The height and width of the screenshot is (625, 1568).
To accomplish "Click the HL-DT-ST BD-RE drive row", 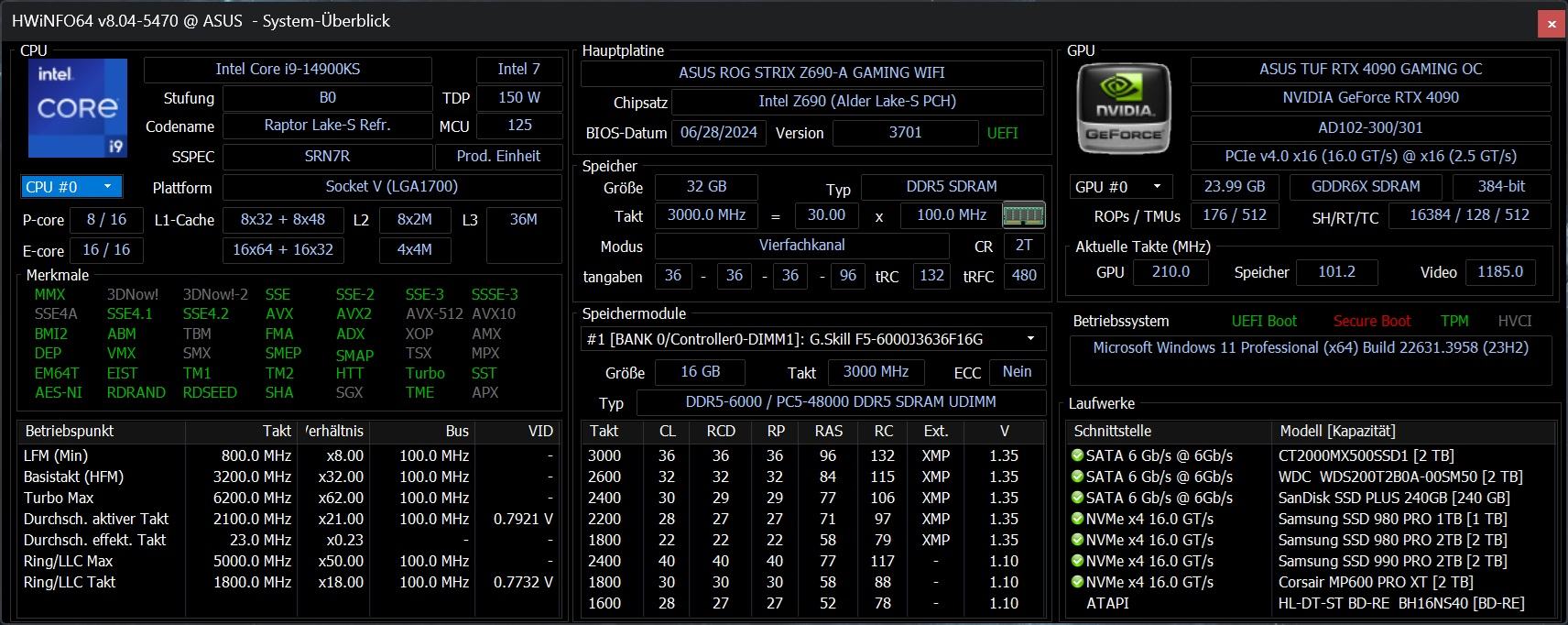I will 1312,603.
